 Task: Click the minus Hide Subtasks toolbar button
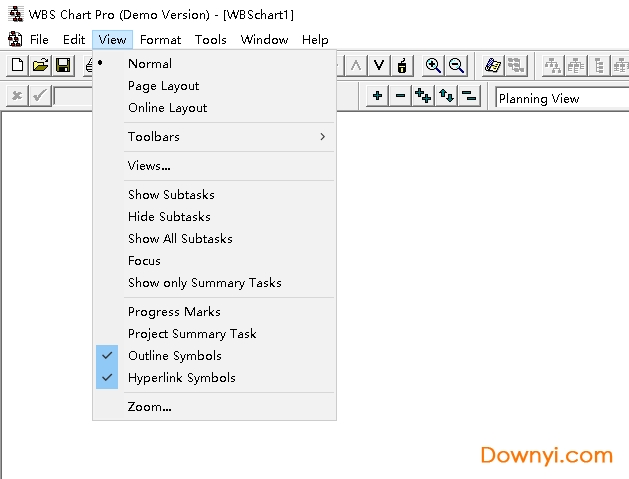click(x=400, y=96)
